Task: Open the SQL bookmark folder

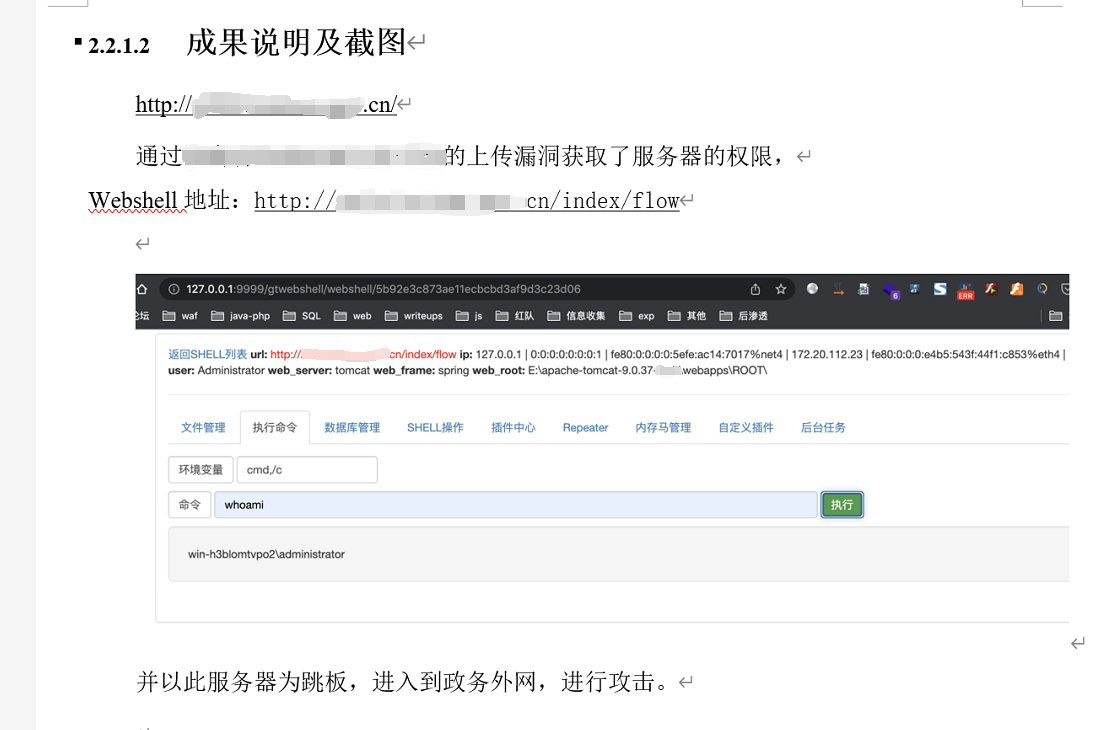Action: [x=301, y=316]
